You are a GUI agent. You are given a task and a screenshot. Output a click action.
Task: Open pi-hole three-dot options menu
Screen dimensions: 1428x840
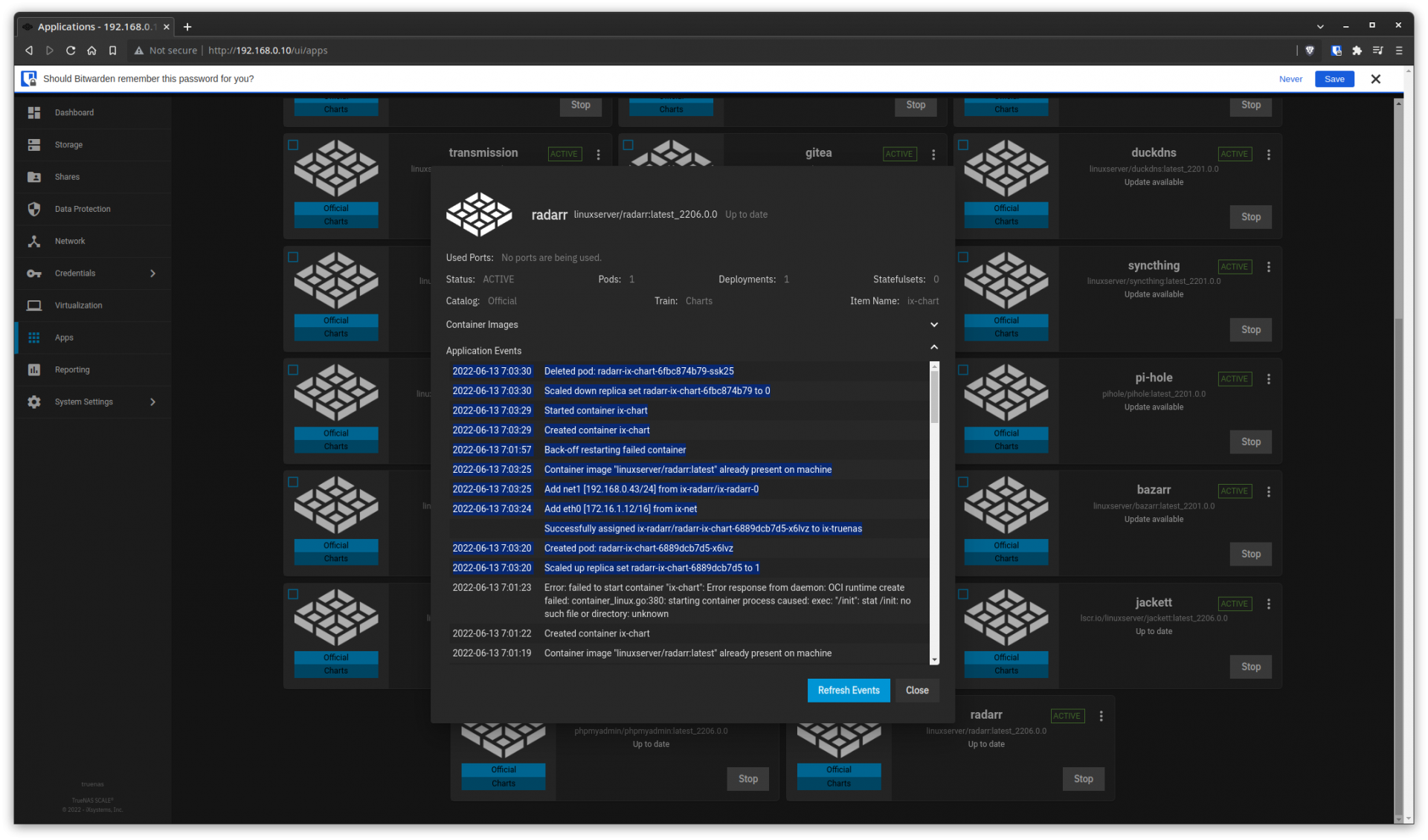tap(1269, 379)
